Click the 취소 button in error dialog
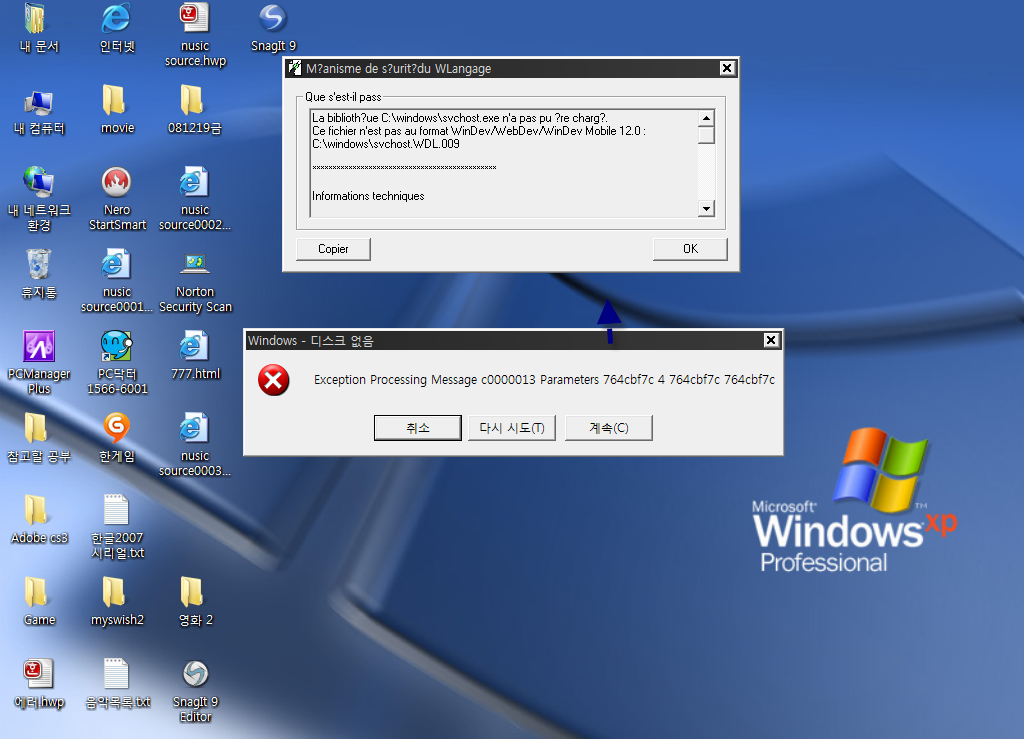This screenshot has height=739, width=1024. [418, 428]
